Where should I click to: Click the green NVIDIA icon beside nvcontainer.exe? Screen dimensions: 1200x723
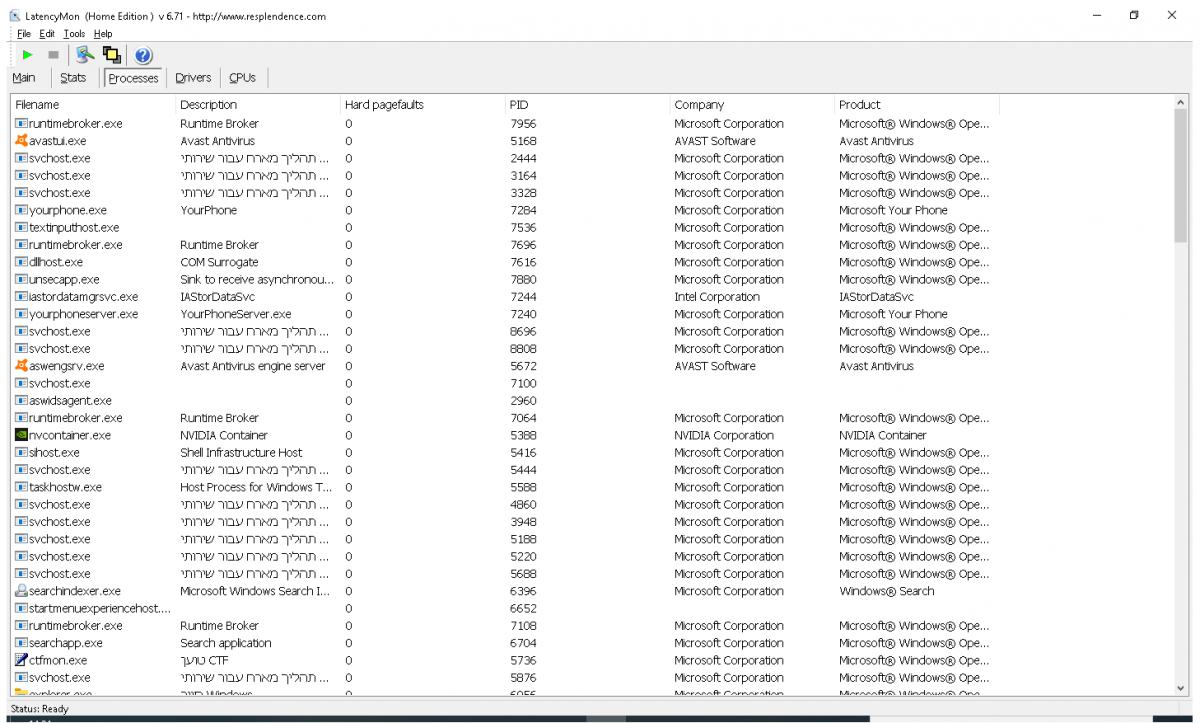22,435
